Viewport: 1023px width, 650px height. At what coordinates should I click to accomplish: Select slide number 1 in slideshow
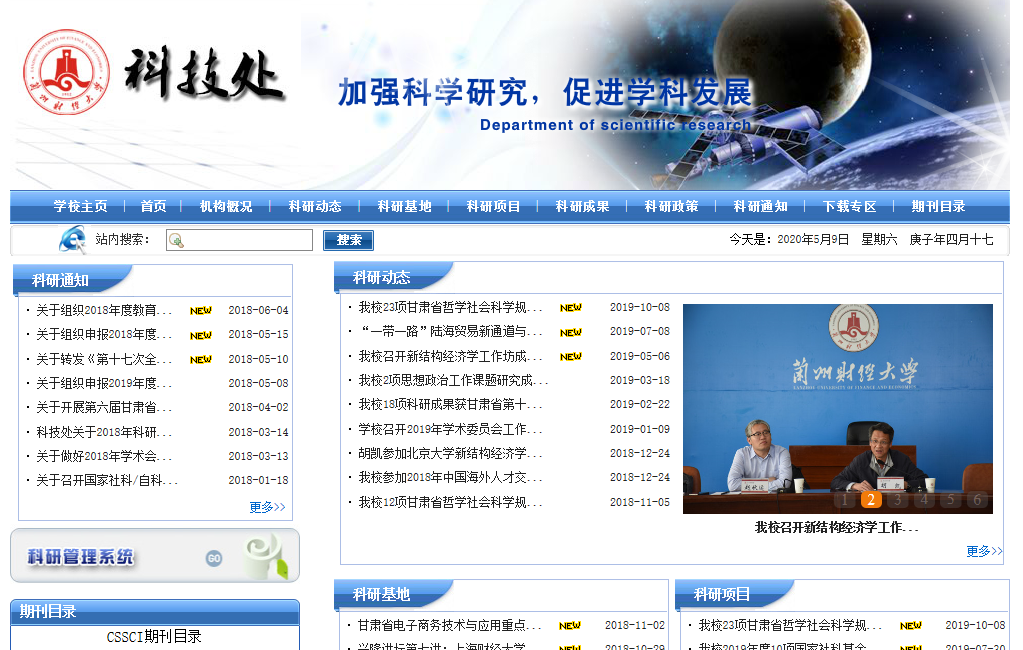(x=845, y=500)
